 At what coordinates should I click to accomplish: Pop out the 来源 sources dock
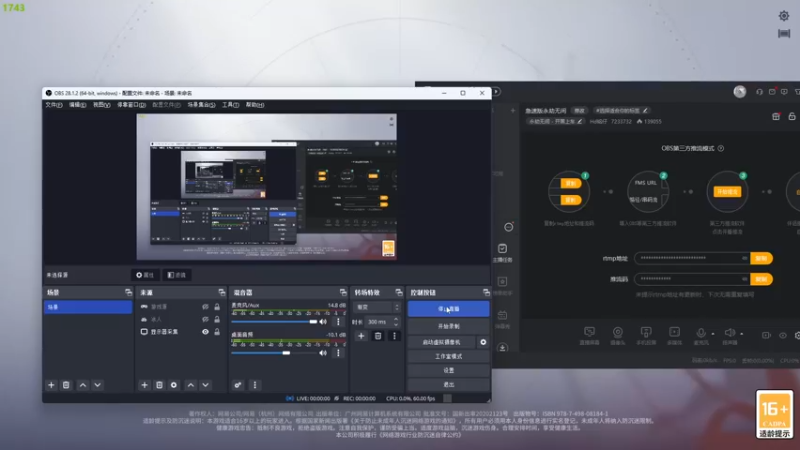click(221, 292)
